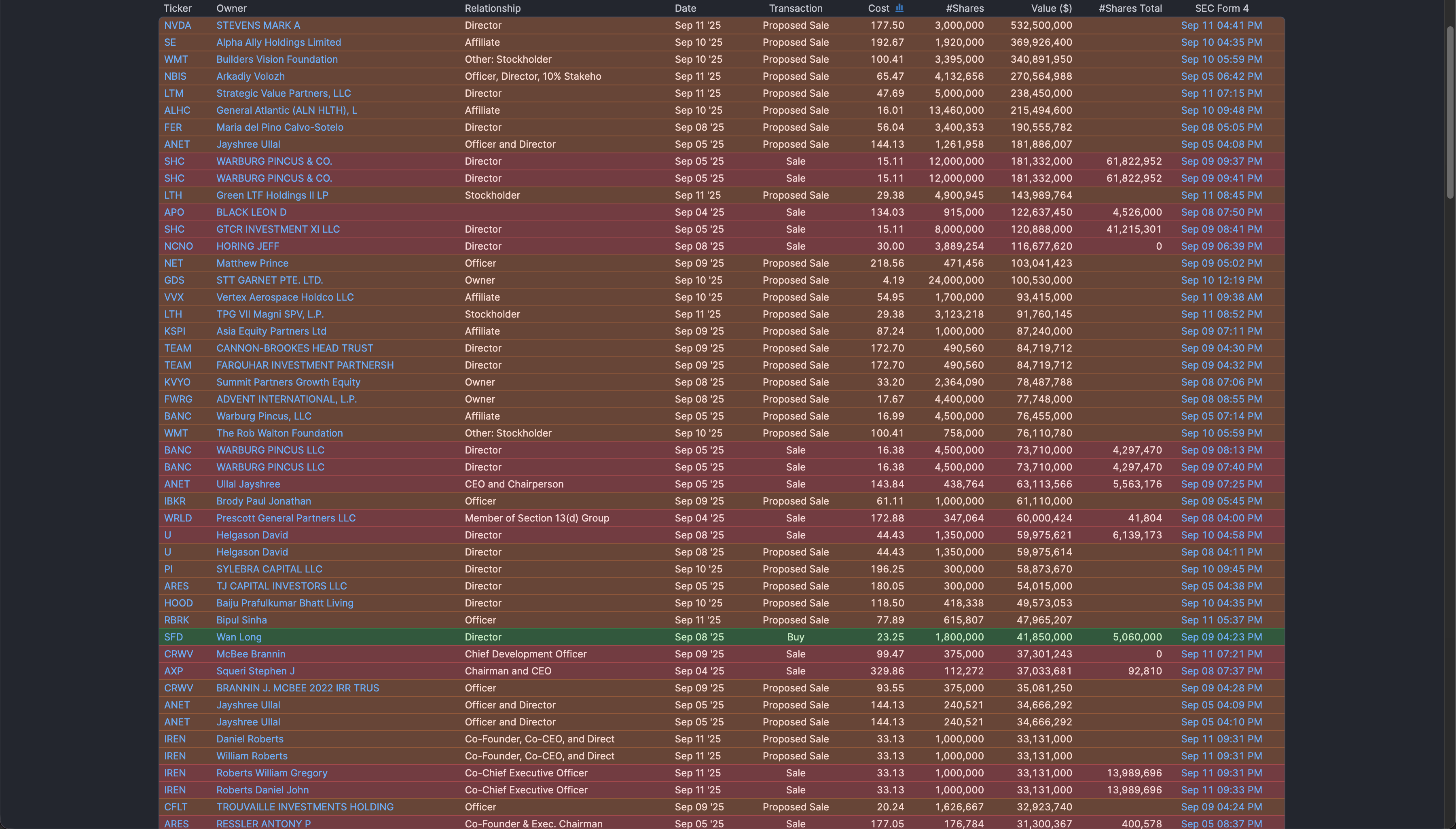The image size is (1456, 829).
Task: Open owner TPG VII Magni SPV, L.P.
Action: (x=270, y=315)
